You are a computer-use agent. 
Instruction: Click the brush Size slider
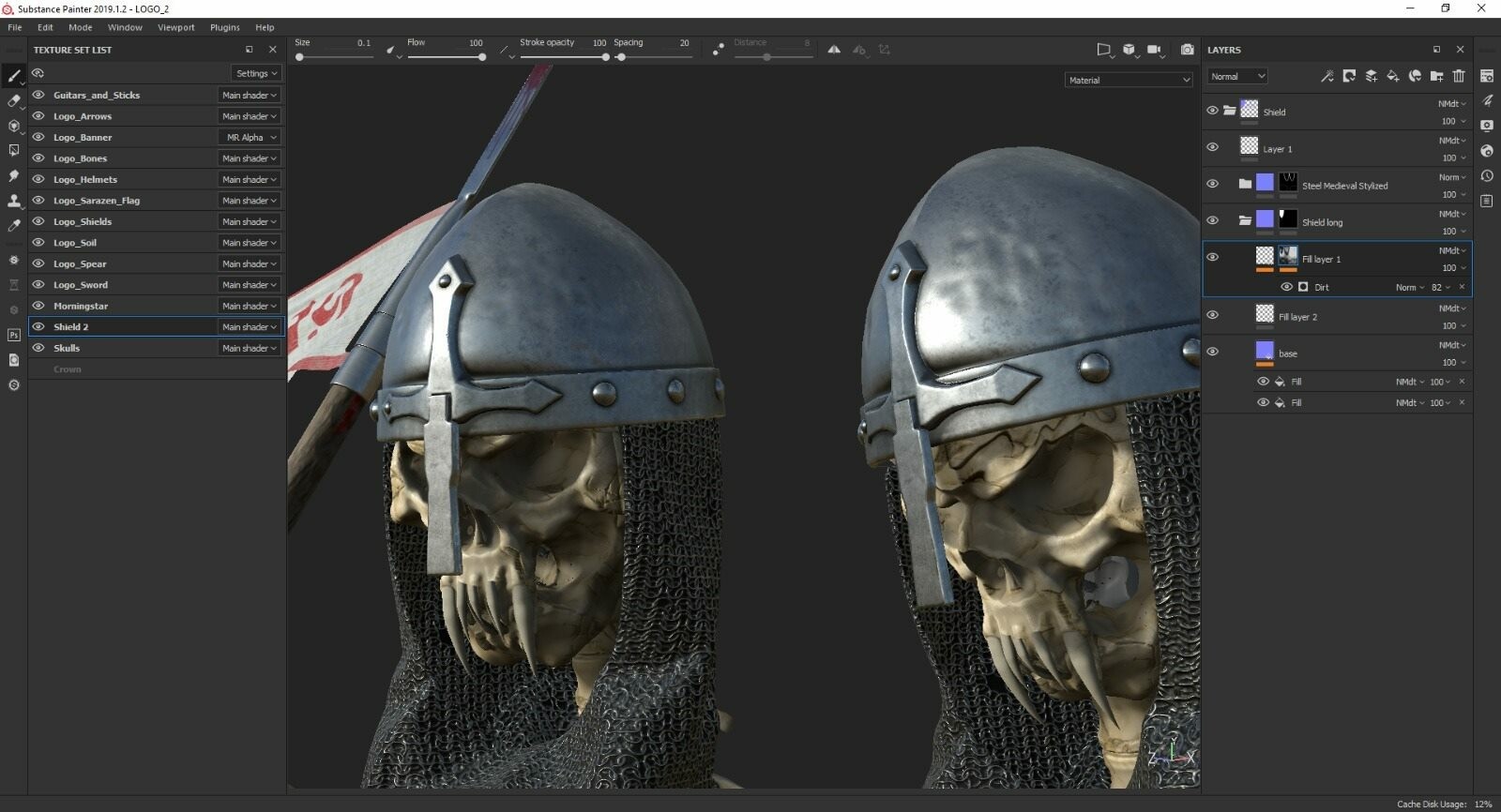(334, 57)
